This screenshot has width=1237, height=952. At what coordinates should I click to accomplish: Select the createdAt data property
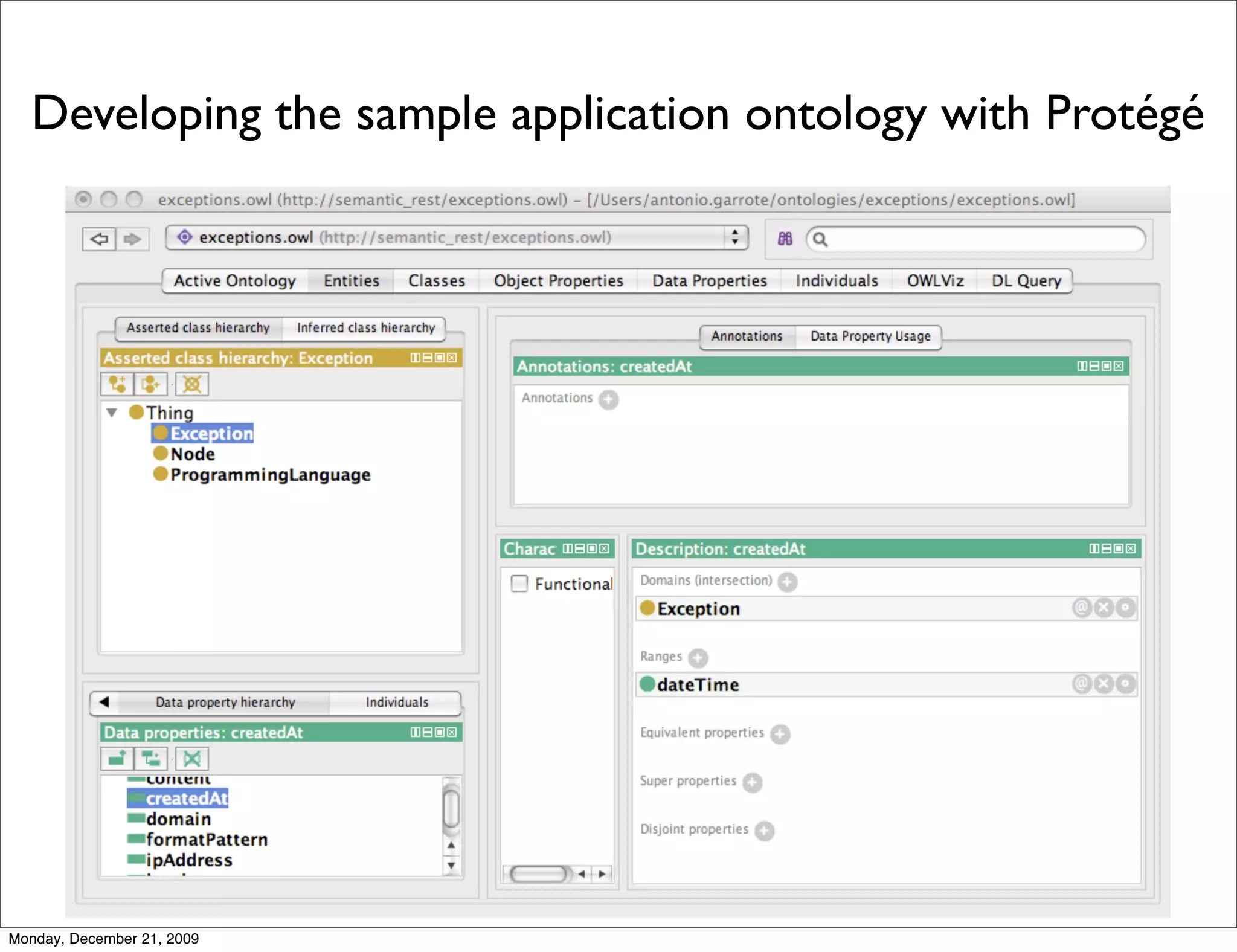pyautogui.click(x=178, y=799)
